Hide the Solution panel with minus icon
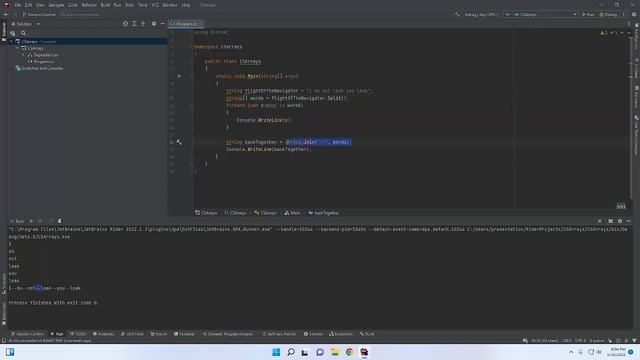 162,24
